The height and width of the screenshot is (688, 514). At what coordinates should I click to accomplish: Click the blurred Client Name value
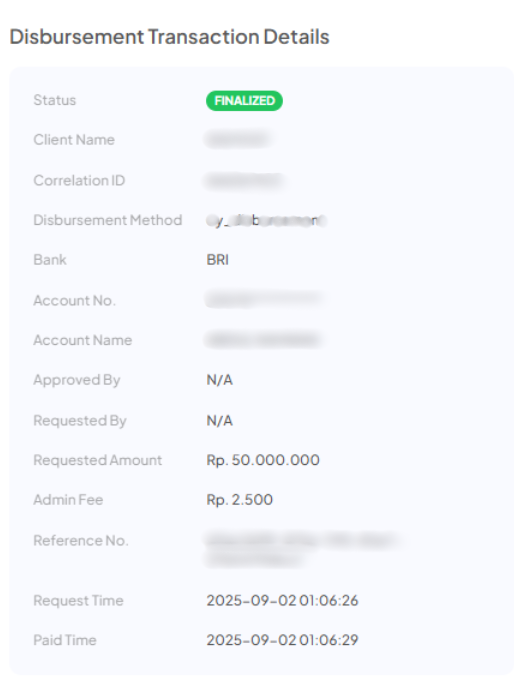[x=237, y=140]
